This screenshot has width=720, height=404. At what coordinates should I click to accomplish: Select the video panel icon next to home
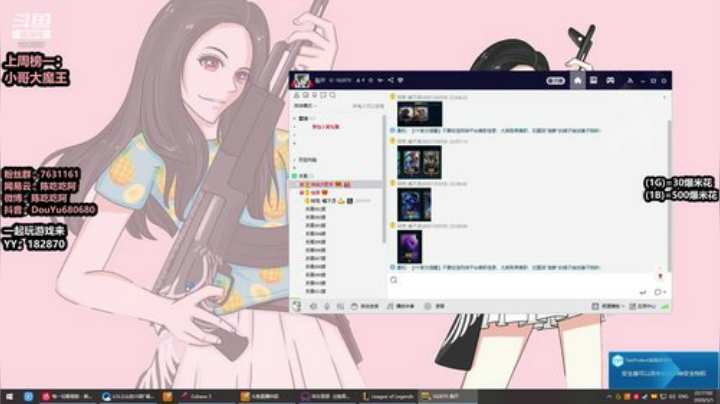(x=594, y=80)
